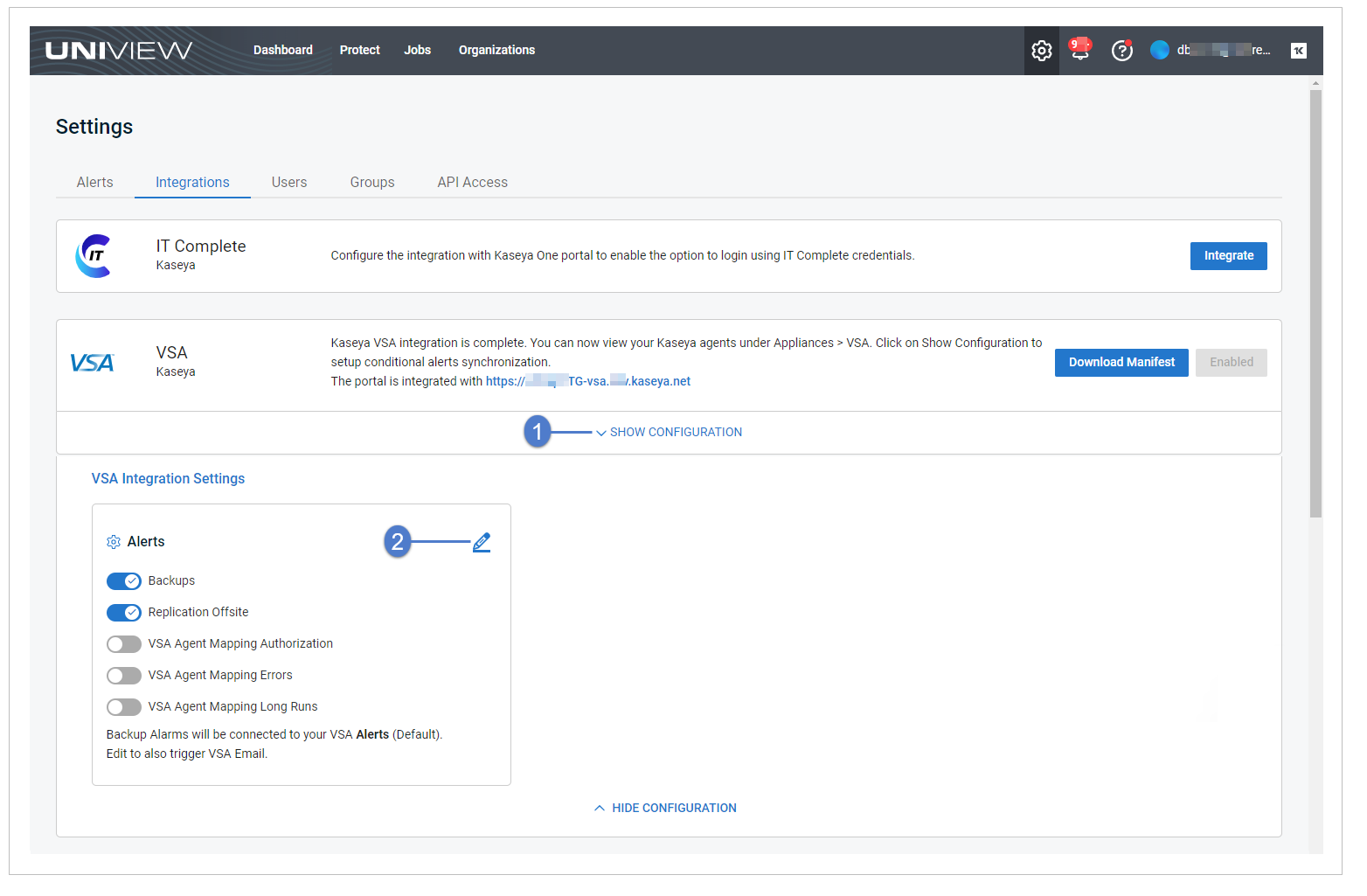Open the Groups tab

tap(372, 182)
